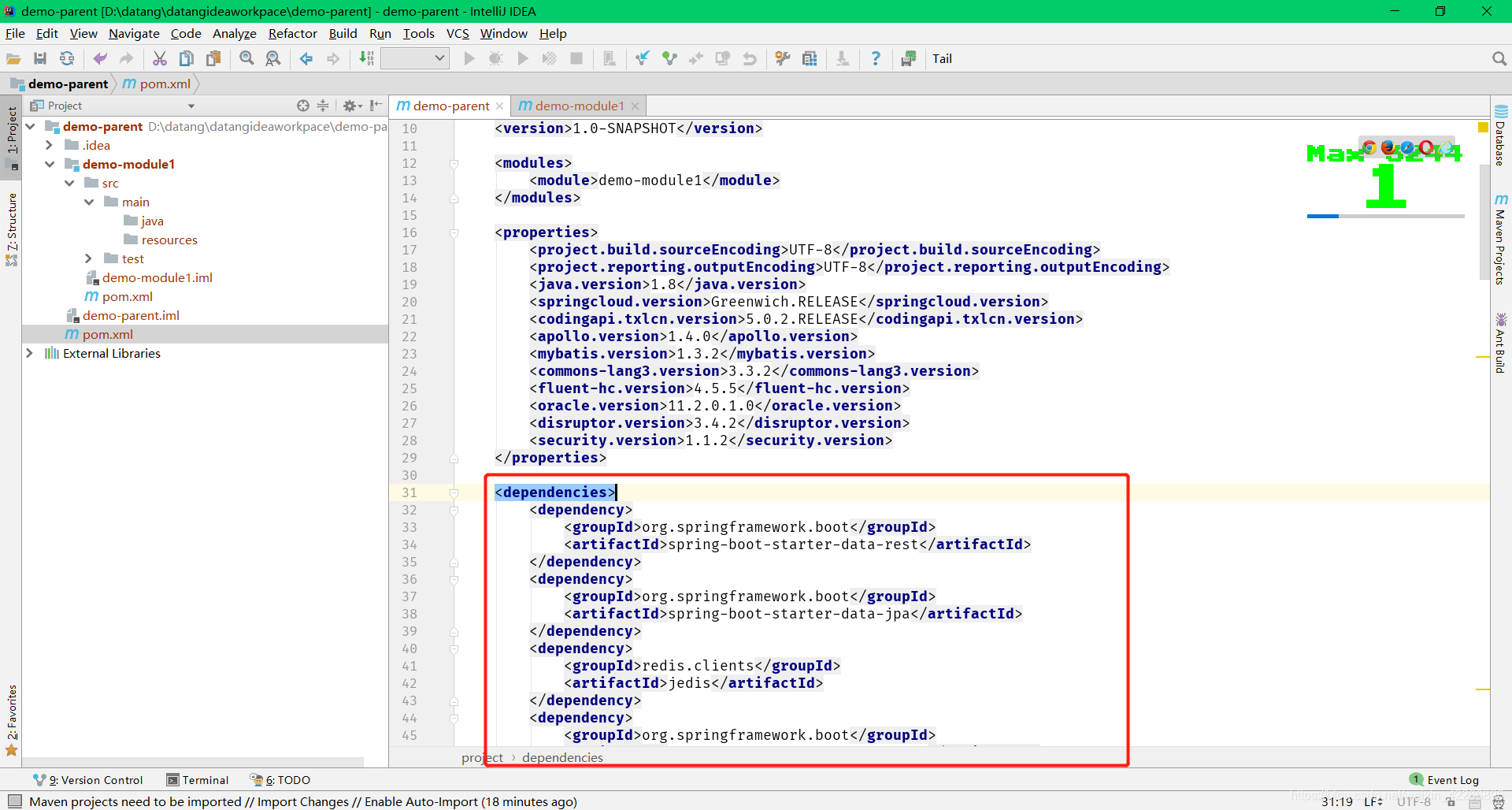Screen dimensions: 1512x810
Task: Open the Refactor menu
Action: 292,33
